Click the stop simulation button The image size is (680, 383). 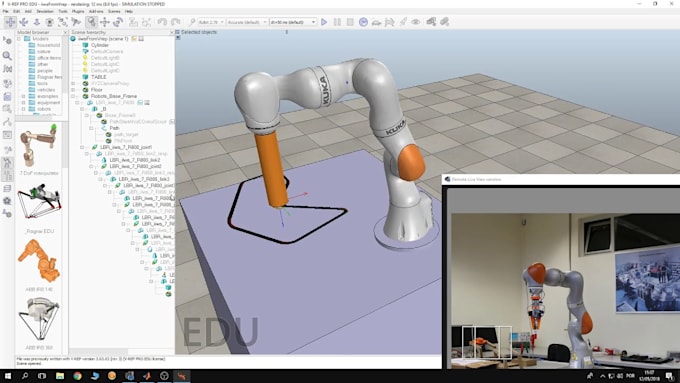click(350, 22)
